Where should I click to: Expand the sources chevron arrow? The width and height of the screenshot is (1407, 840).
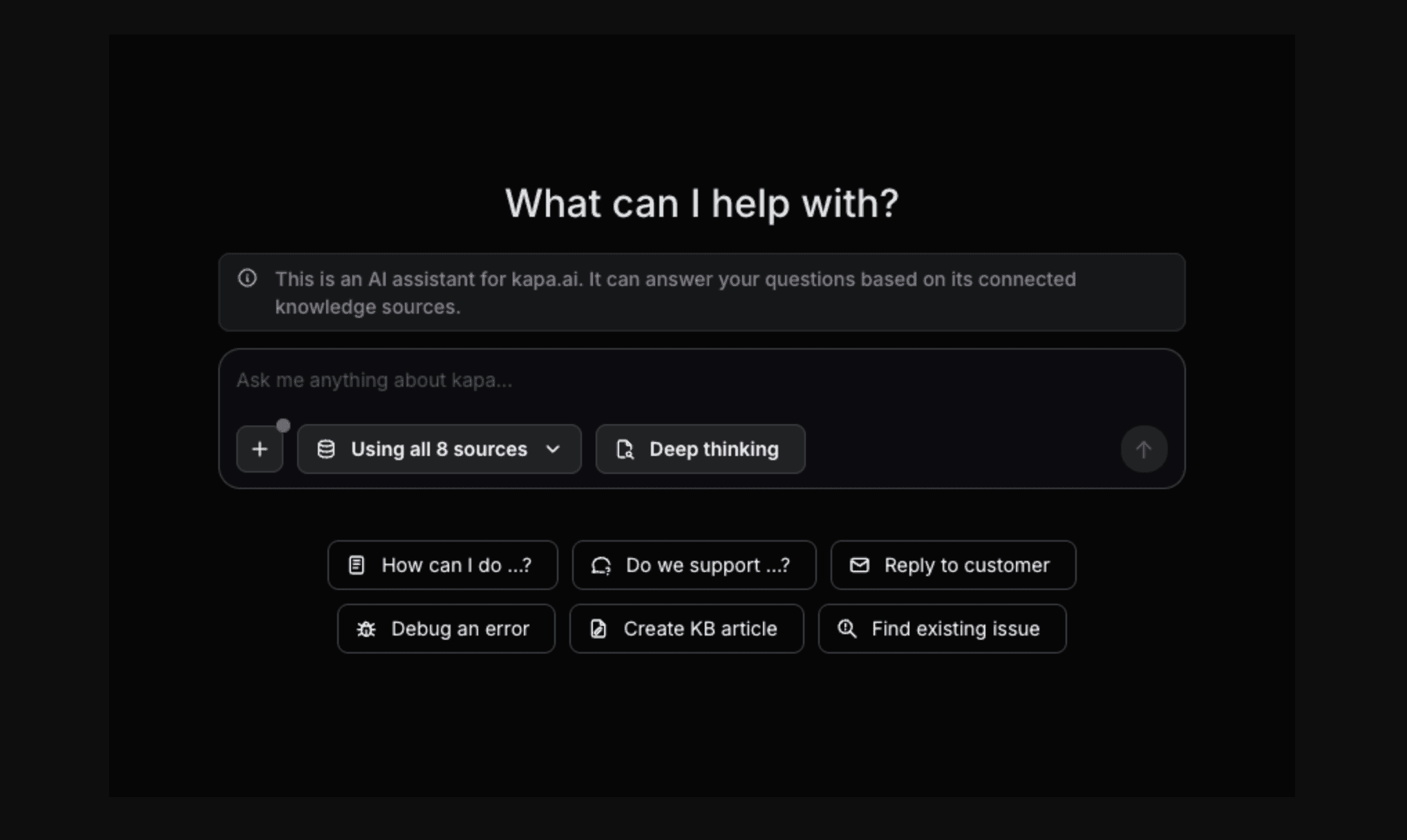(x=553, y=449)
